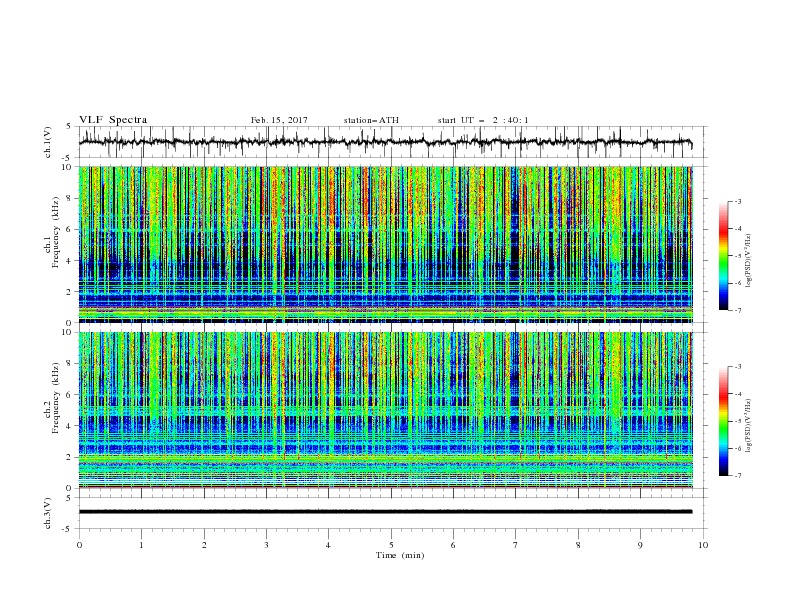Click the 'ch.3(V)' waveform axis label

pyautogui.click(x=48, y=513)
